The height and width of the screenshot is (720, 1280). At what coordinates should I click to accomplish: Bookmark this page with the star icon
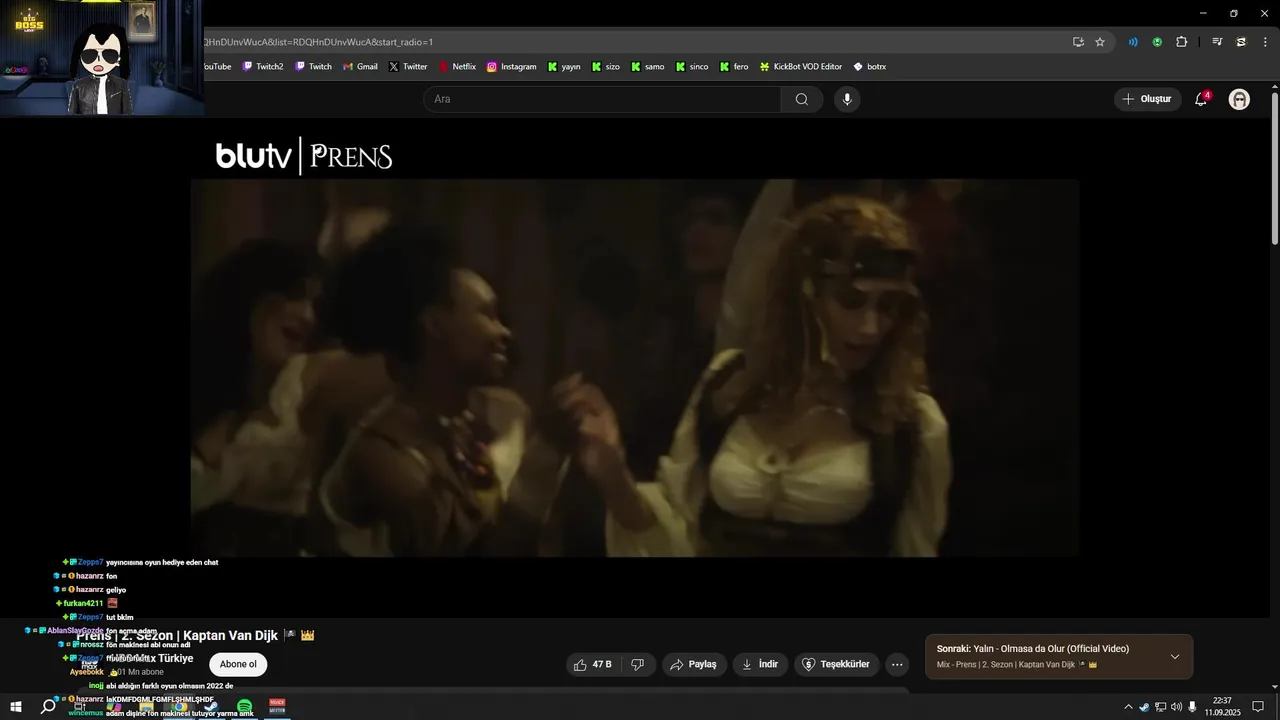coord(1100,42)
